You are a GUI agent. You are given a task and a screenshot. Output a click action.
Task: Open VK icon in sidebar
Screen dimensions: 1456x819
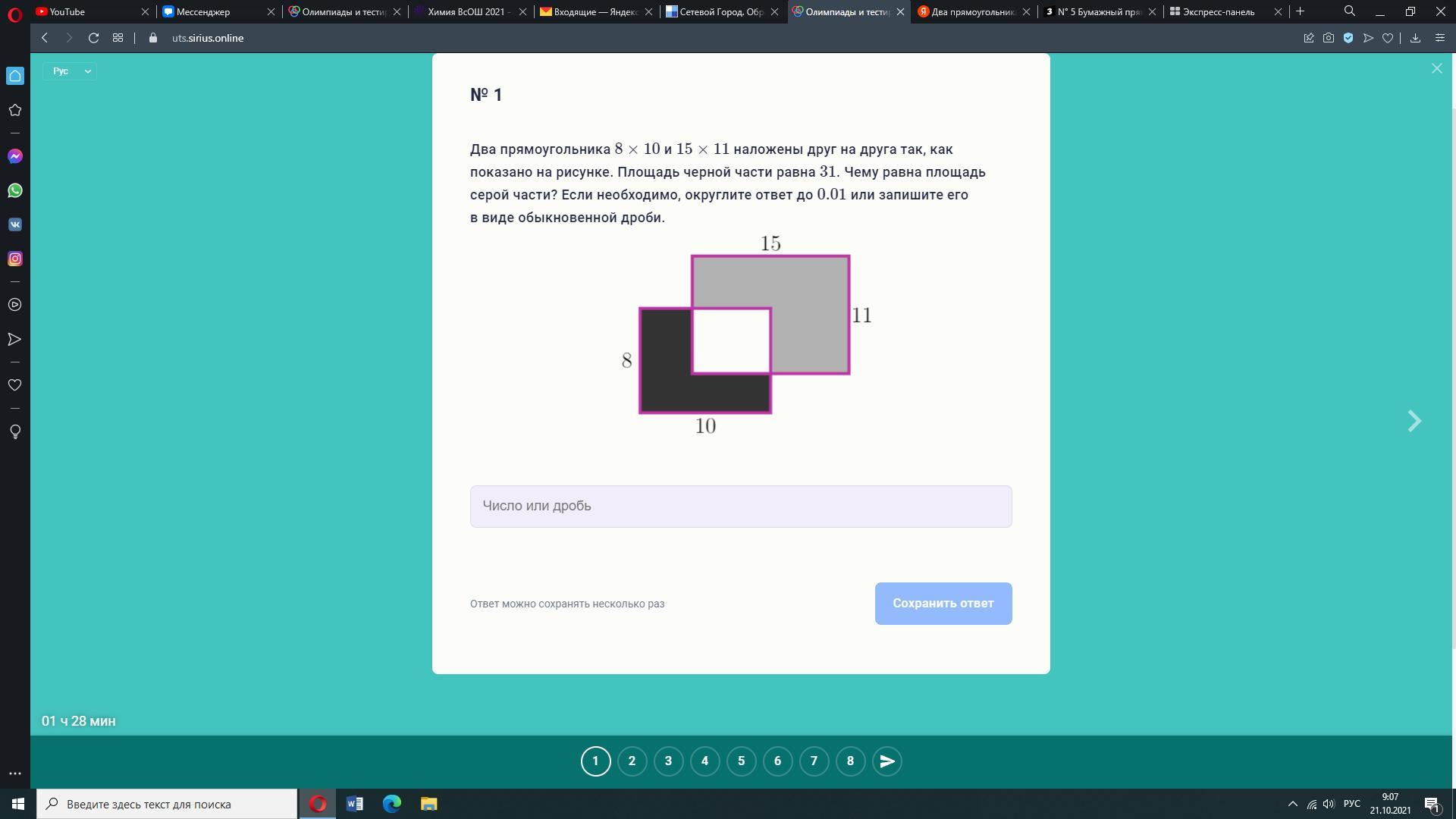[x=15, y=224]
